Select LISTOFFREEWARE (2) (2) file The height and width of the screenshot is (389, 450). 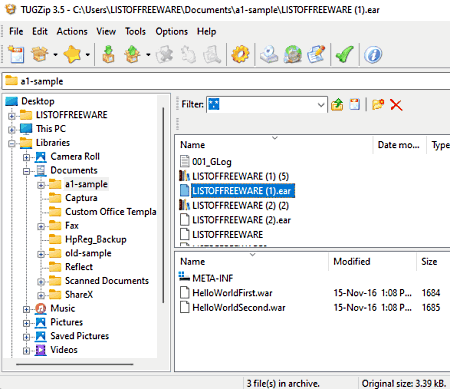(240, 205)
